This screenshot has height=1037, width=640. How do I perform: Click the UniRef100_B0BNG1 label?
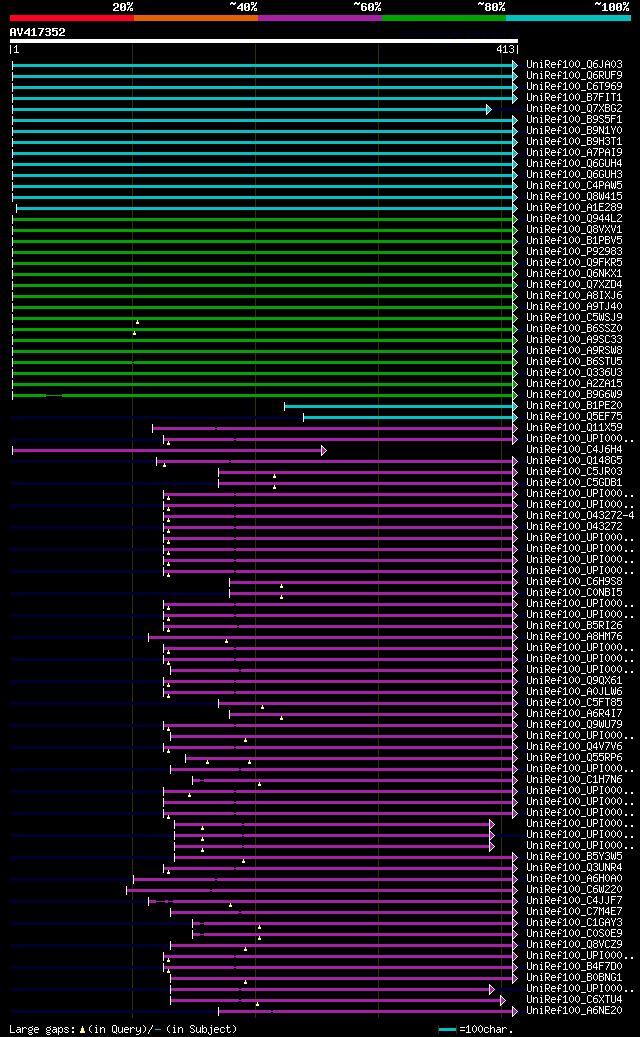[574, 977]
